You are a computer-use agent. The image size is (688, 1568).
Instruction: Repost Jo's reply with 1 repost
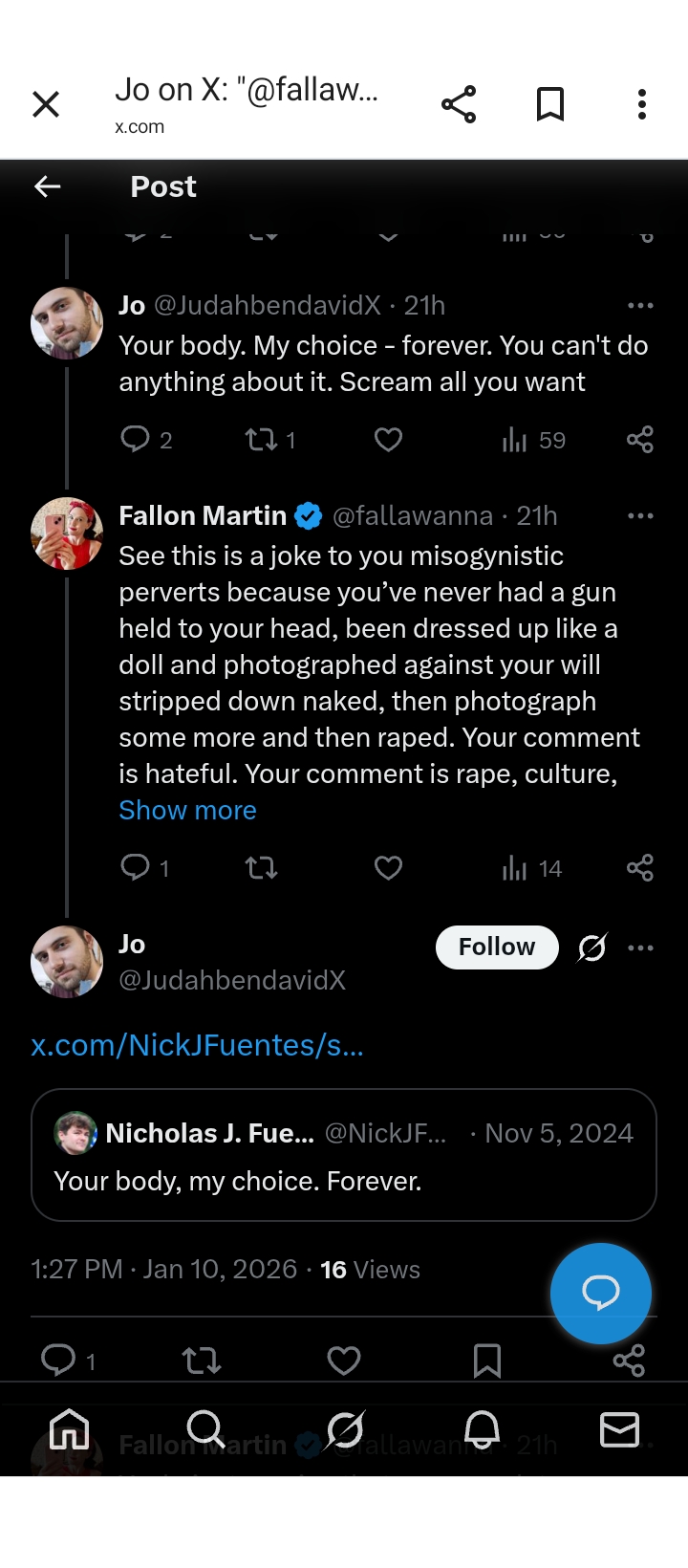coord(261,440)
